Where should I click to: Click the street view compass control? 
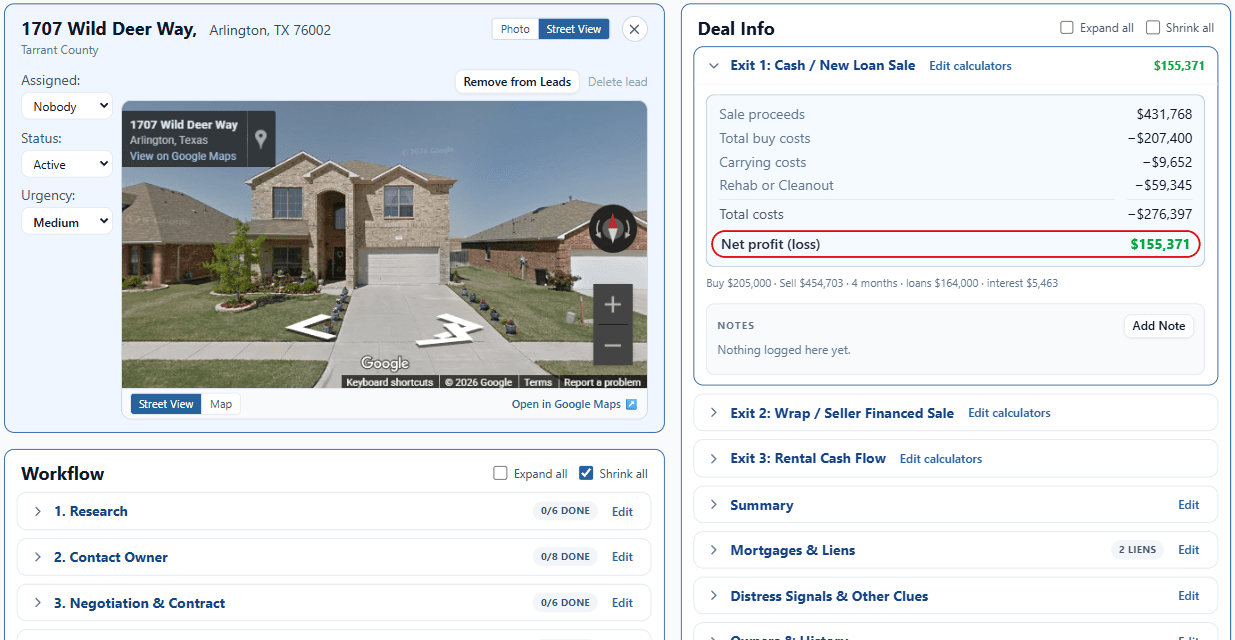coord(613,229)
